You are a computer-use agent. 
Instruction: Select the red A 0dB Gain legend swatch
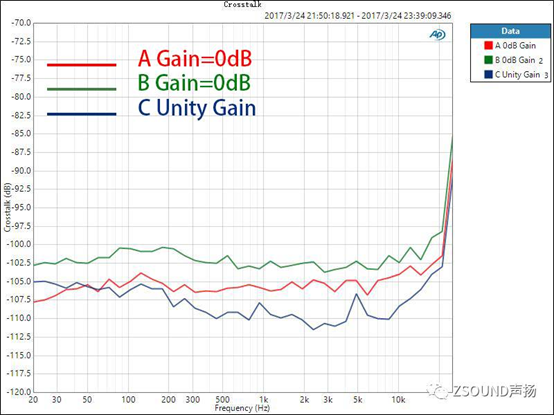pyautogui.click(x=489, y=46)
